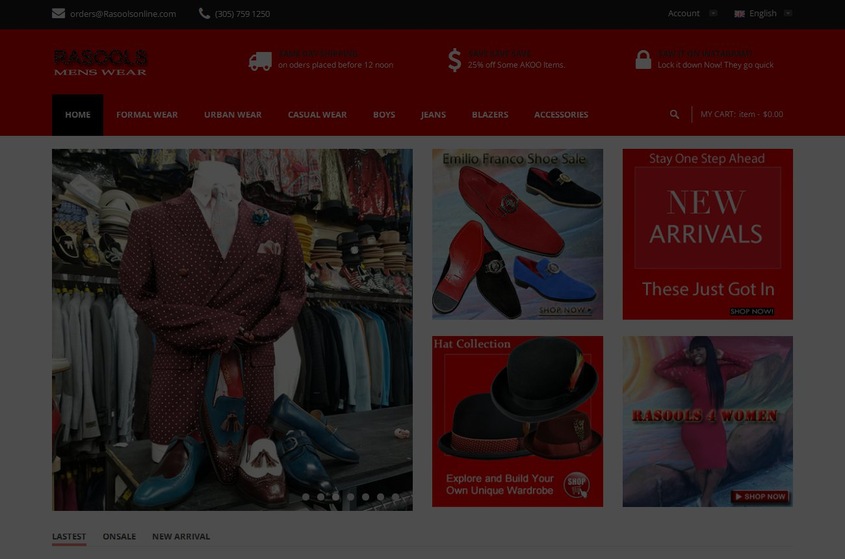This screenshot has height=559, width=845.
Task: Select the last slideshow pagination dot
Action: tap(396, 497)
